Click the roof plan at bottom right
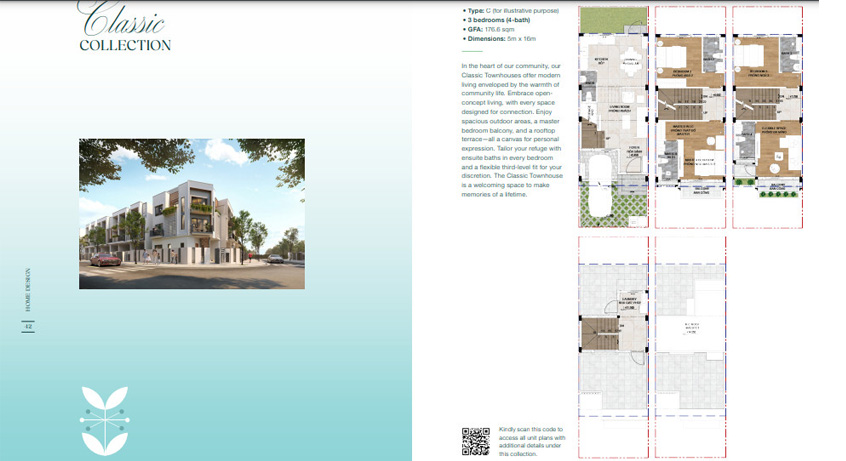The image size is (846, 461). 688,330
